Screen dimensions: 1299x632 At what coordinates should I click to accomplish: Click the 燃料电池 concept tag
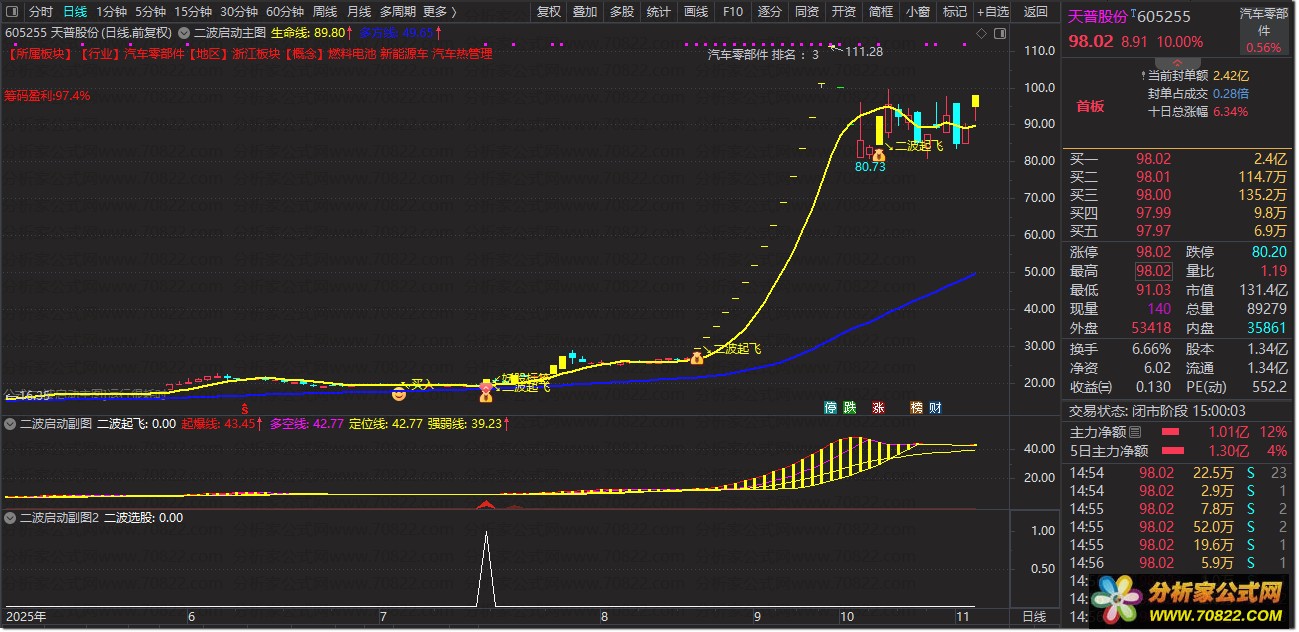(352, 54)
